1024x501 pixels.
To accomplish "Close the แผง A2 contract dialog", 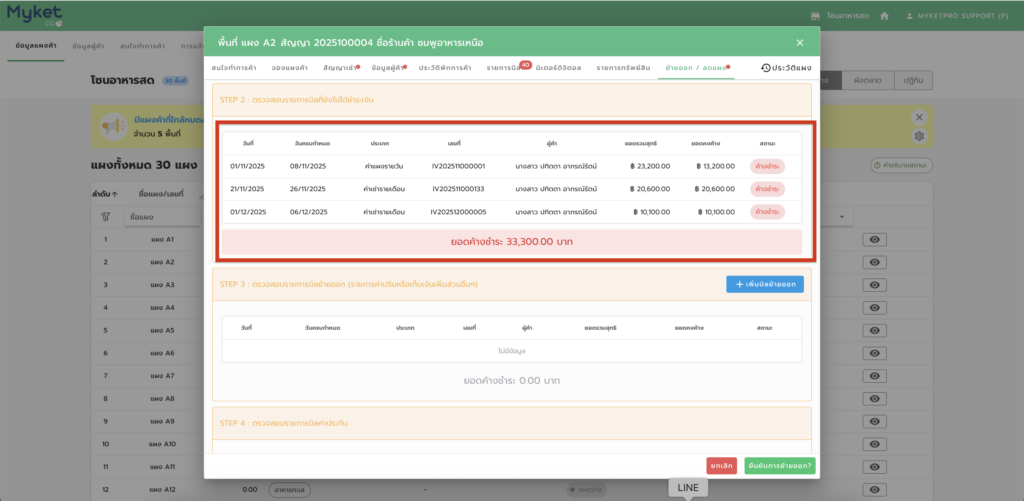I will tap(799, 42).
